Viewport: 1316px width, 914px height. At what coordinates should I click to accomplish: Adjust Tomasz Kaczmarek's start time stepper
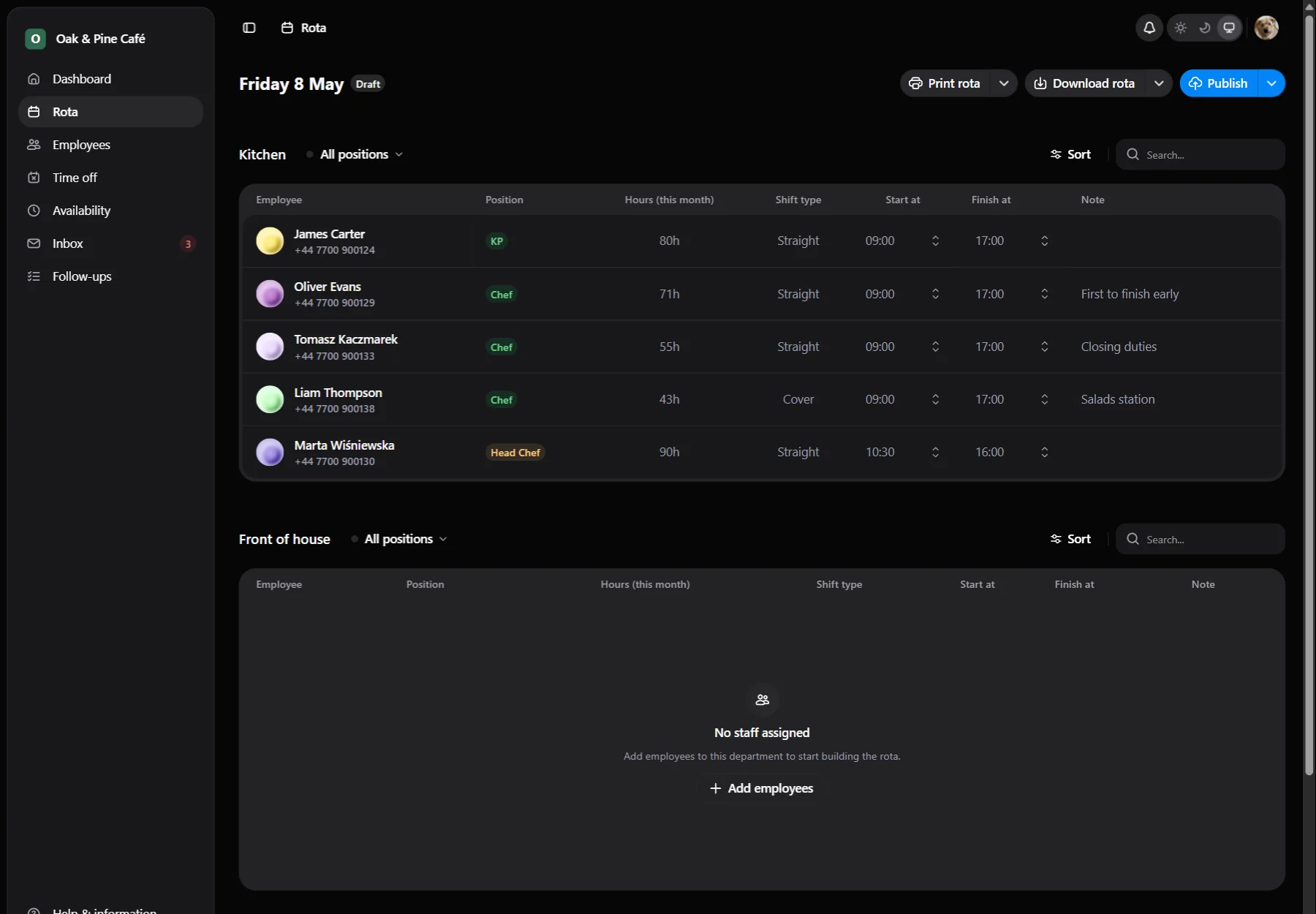click(935, 347)
